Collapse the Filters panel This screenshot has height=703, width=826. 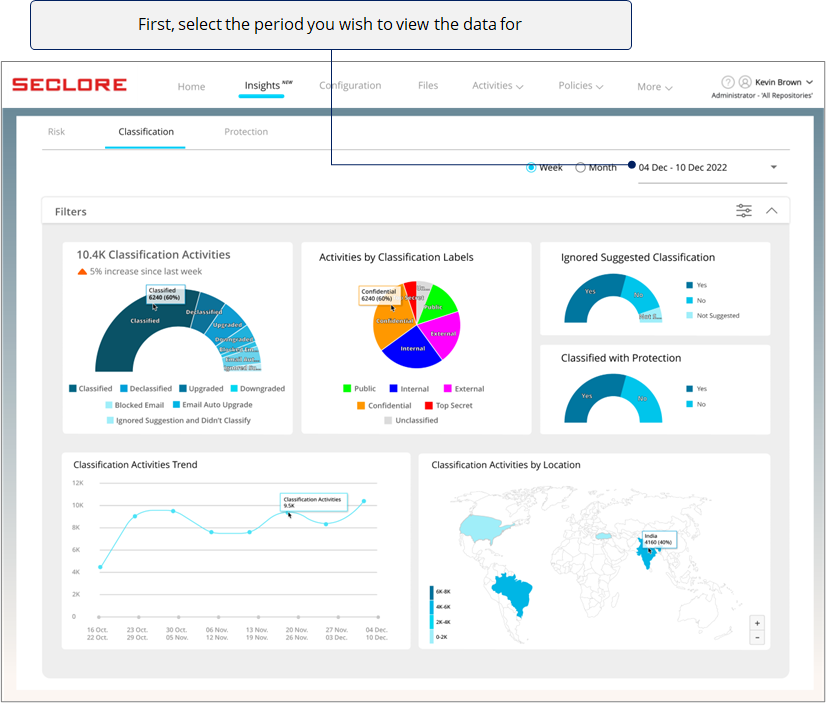[772, 211]
